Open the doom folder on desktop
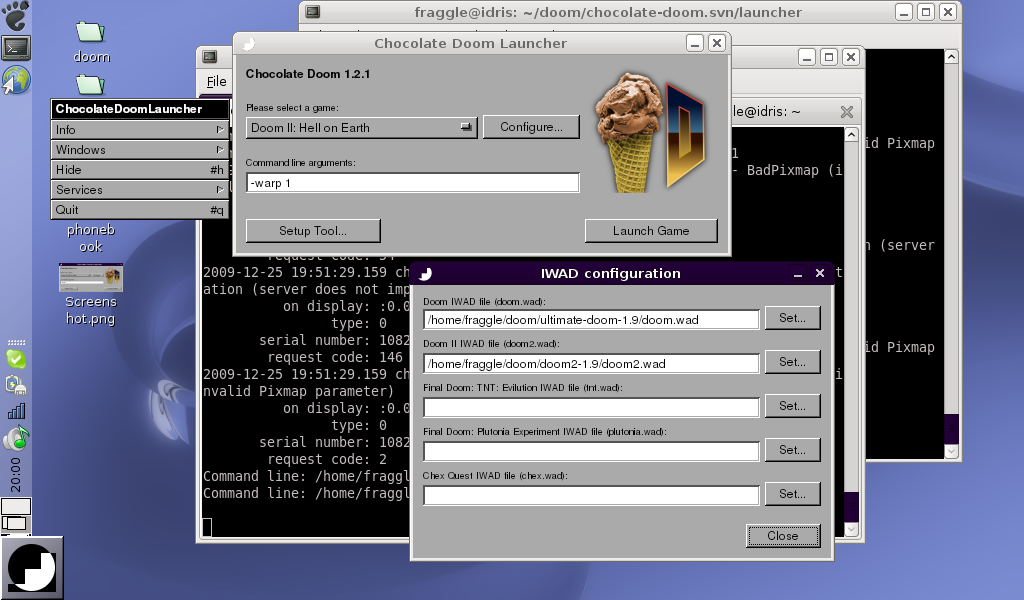 point(91,40)
